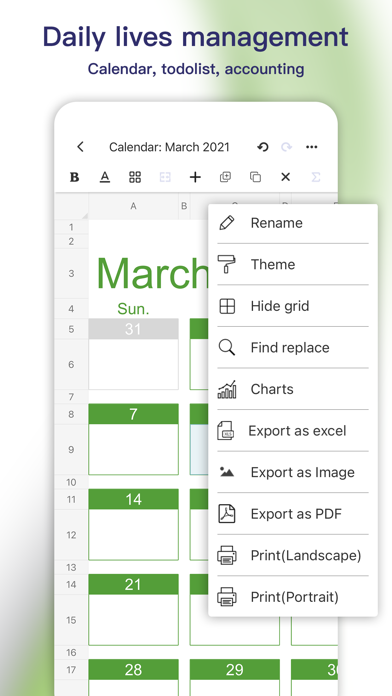Select row 3 header
Viewport: 392px width, 696px height.
[71, 273]
